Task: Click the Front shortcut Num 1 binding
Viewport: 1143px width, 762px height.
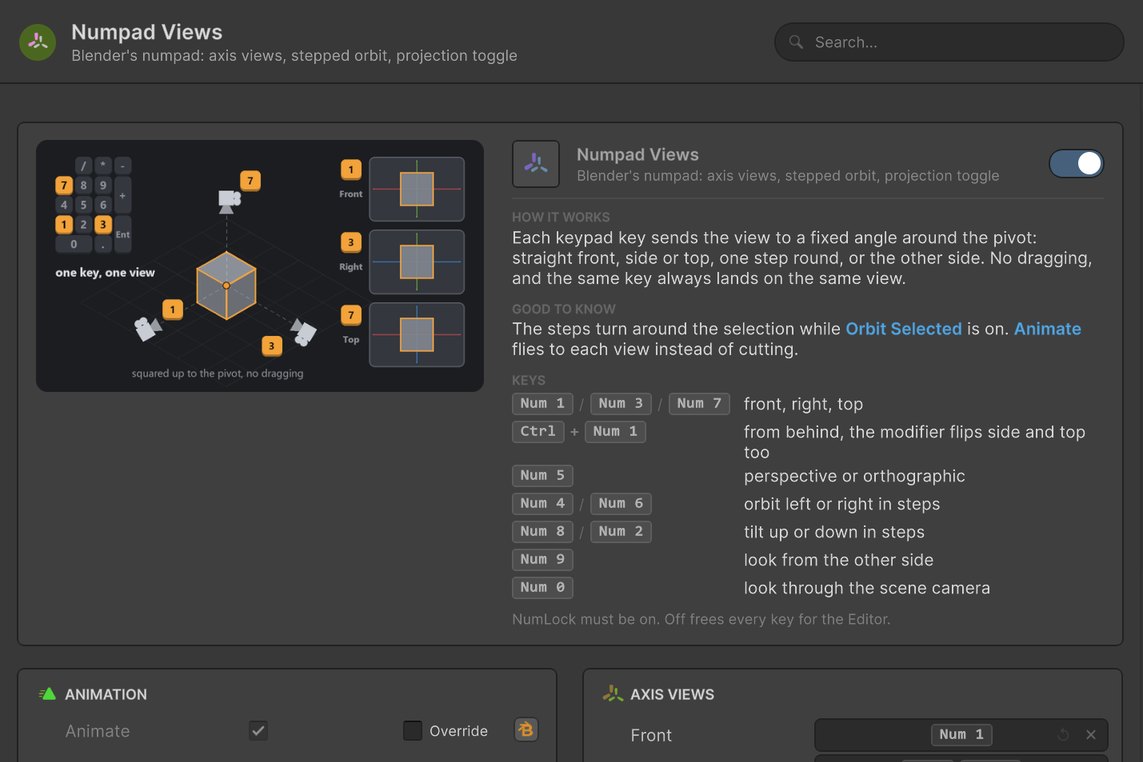Action: tap(961, 735)
